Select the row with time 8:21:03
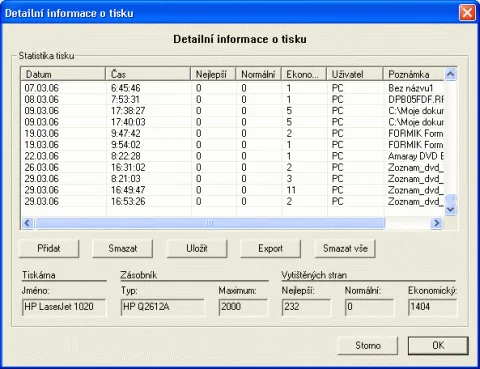Image resolution: width=480 pixels, height=369 pixels. click(x=233, y=179)
